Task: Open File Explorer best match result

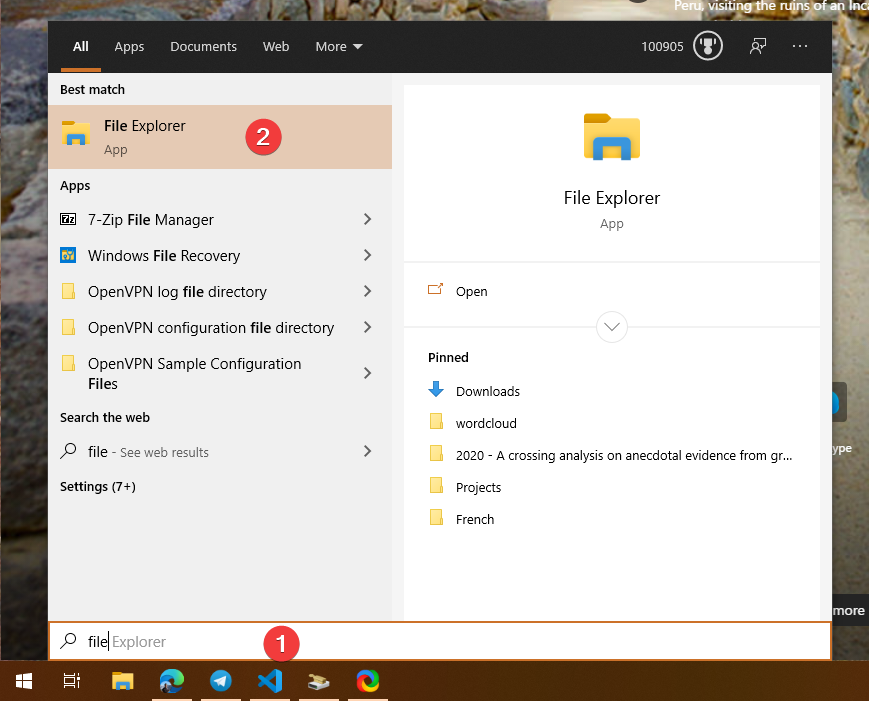Action: click(x=219, y=137)
